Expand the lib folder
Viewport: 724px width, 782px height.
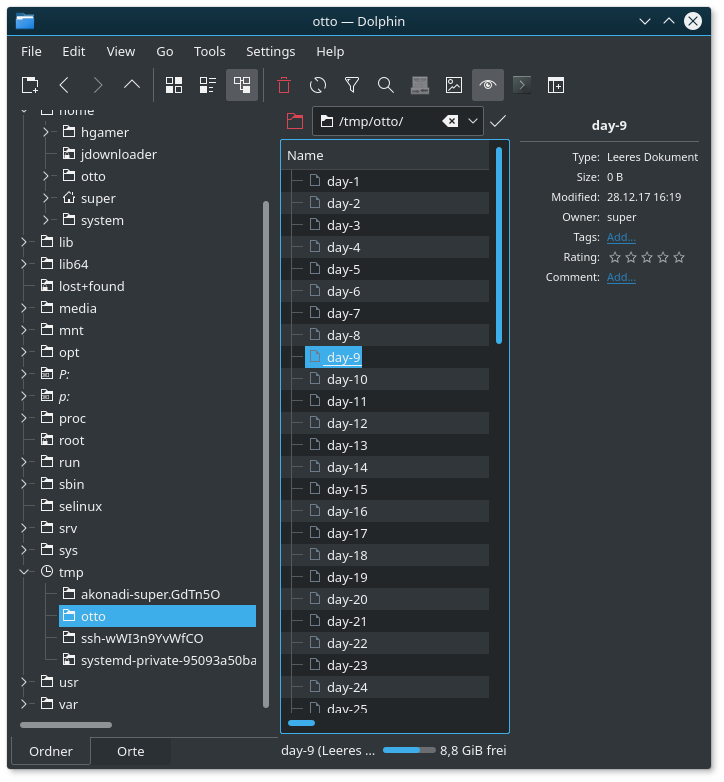pos(24,242)
